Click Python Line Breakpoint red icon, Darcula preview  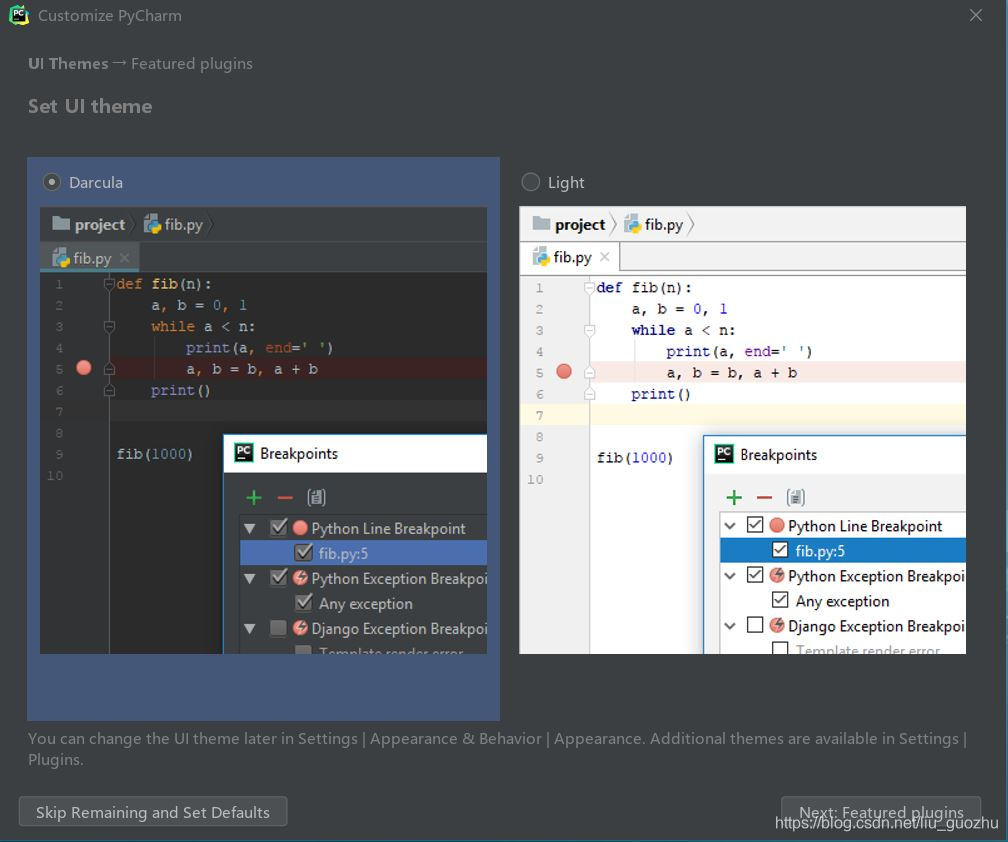tap(300, 528)
